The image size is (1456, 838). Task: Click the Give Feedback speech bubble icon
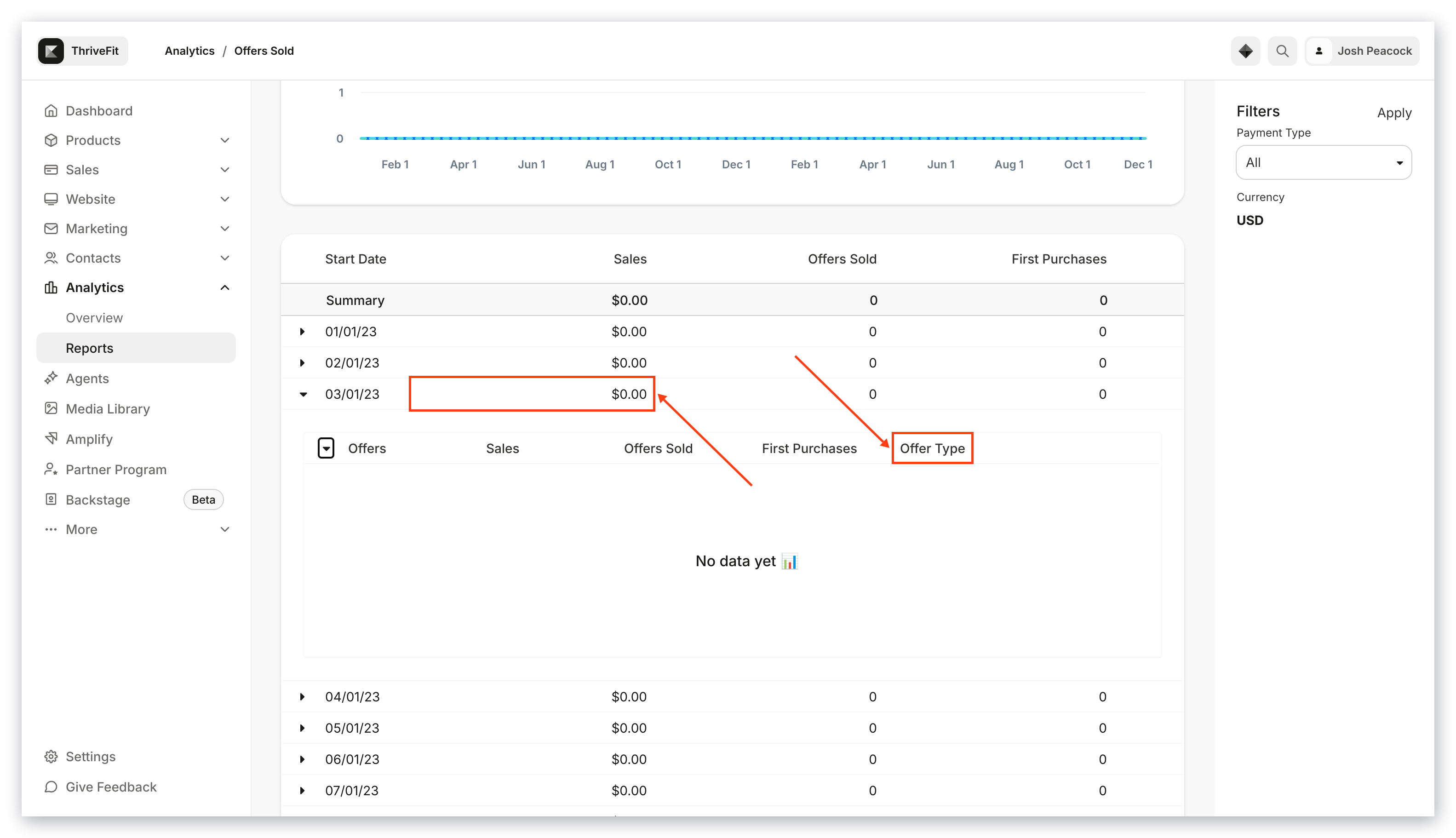point(51,787)
